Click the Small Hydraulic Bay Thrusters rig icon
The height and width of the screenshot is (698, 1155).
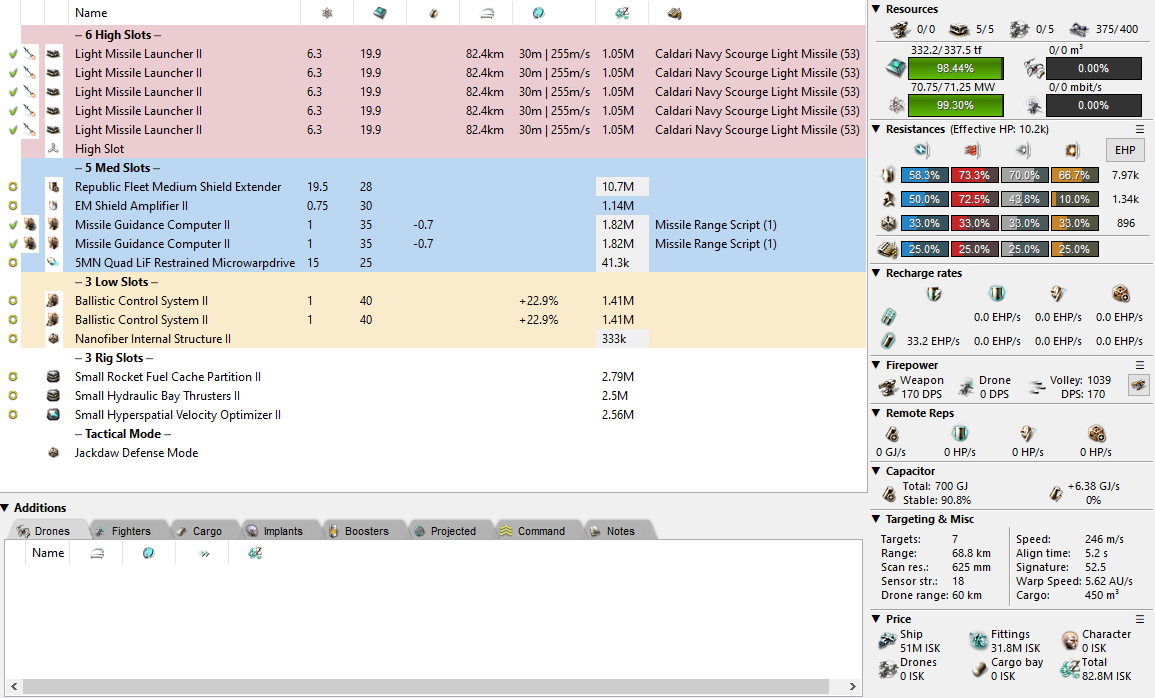click(54, 396)
